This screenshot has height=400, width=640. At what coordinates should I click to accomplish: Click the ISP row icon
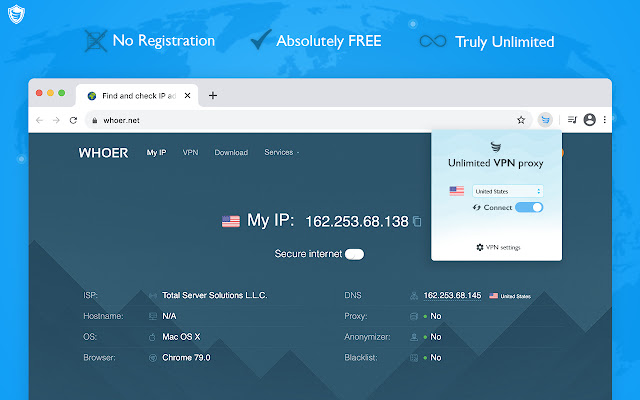[x=153, y=296]
